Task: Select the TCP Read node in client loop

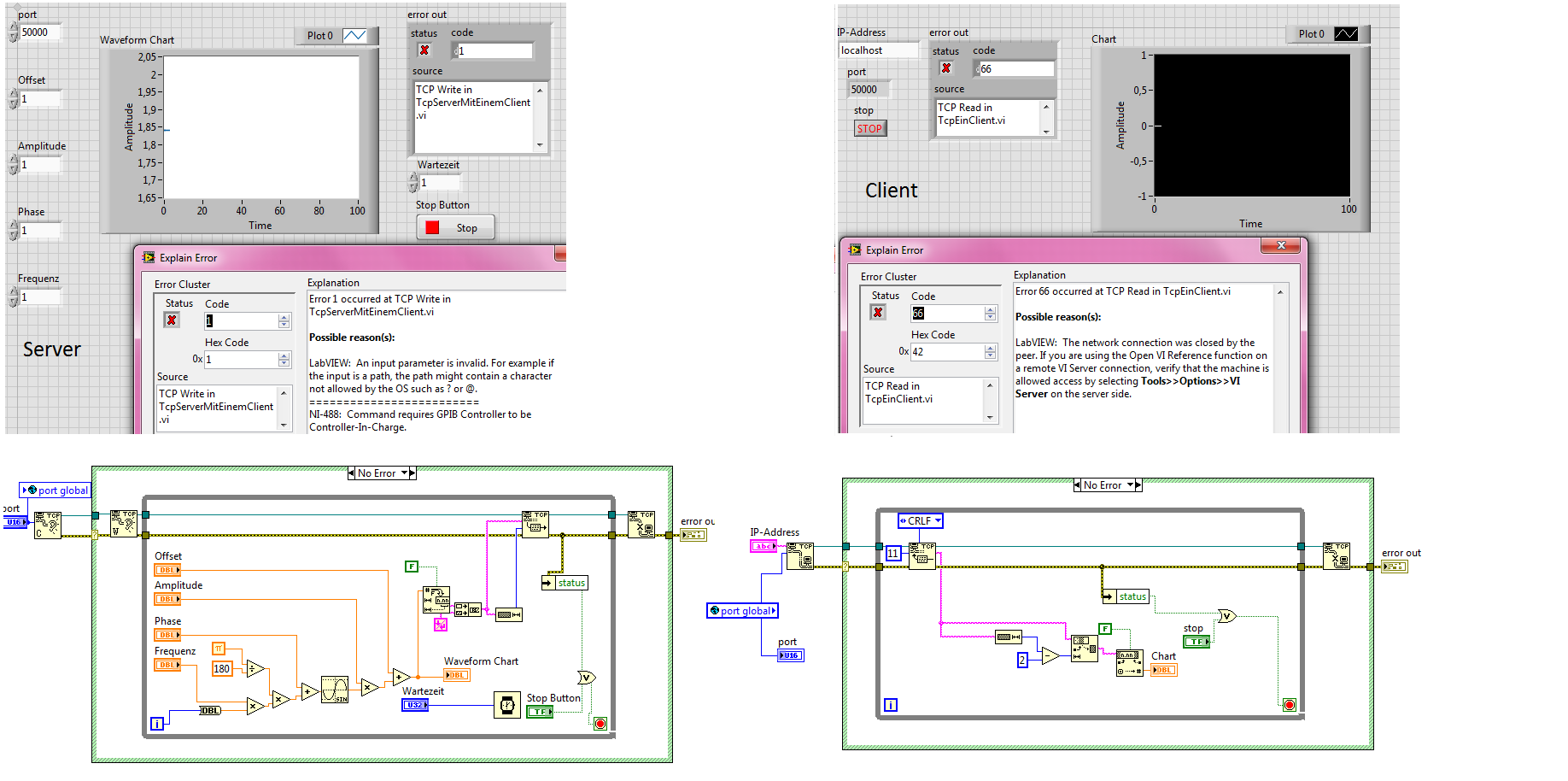Action: tap(922, 555)
